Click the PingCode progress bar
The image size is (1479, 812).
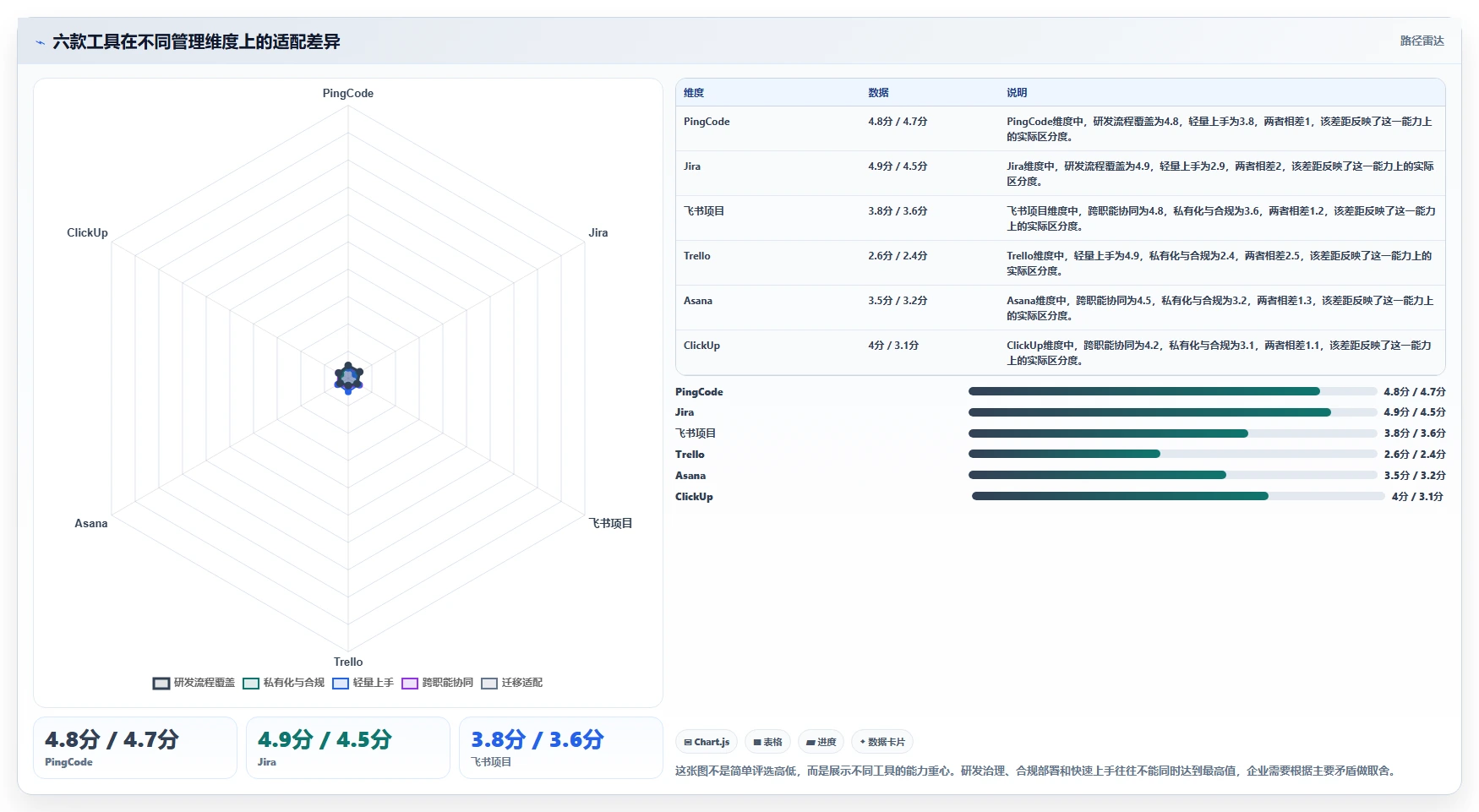point(1173,391)
